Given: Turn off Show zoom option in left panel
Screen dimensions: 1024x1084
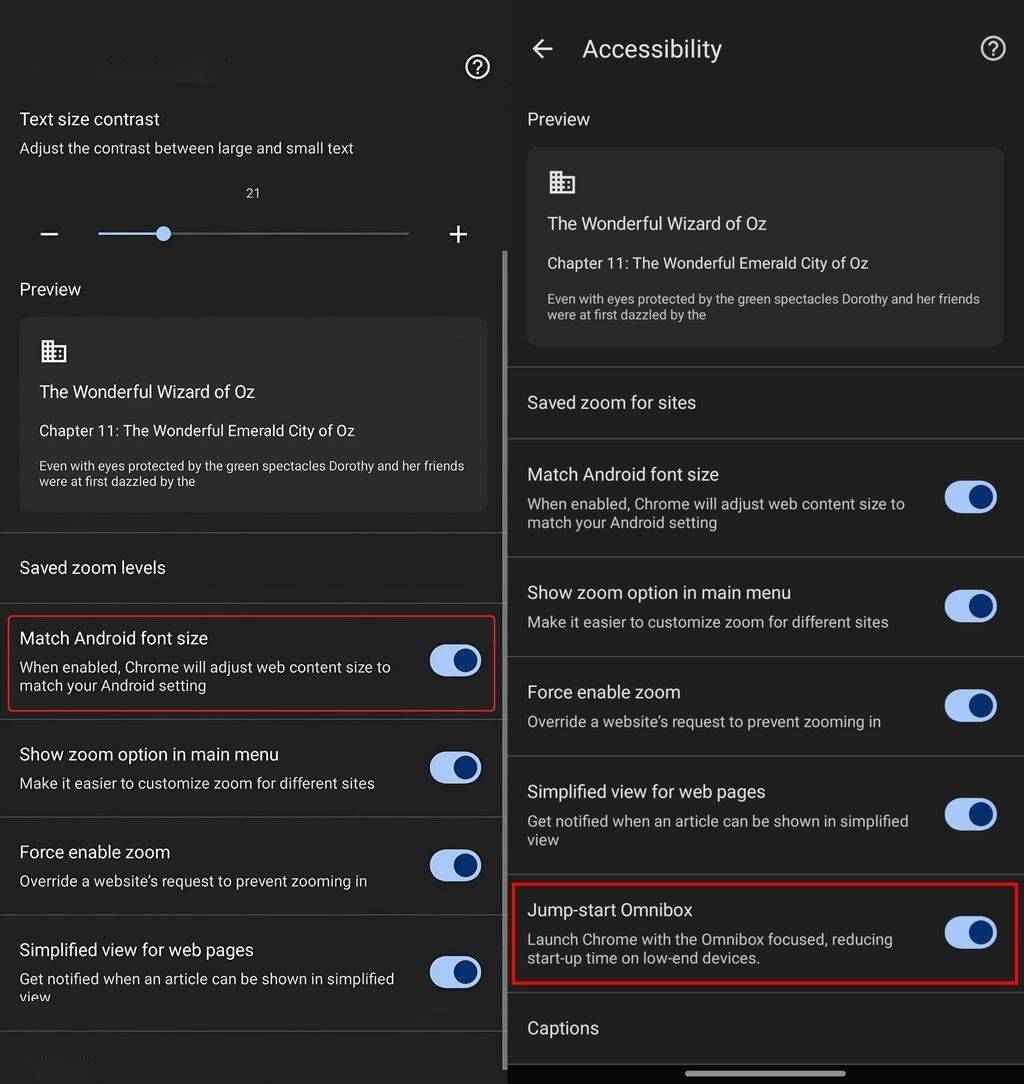Looking at the screenshot, I should pyautogui.click(x=455, y=768).
